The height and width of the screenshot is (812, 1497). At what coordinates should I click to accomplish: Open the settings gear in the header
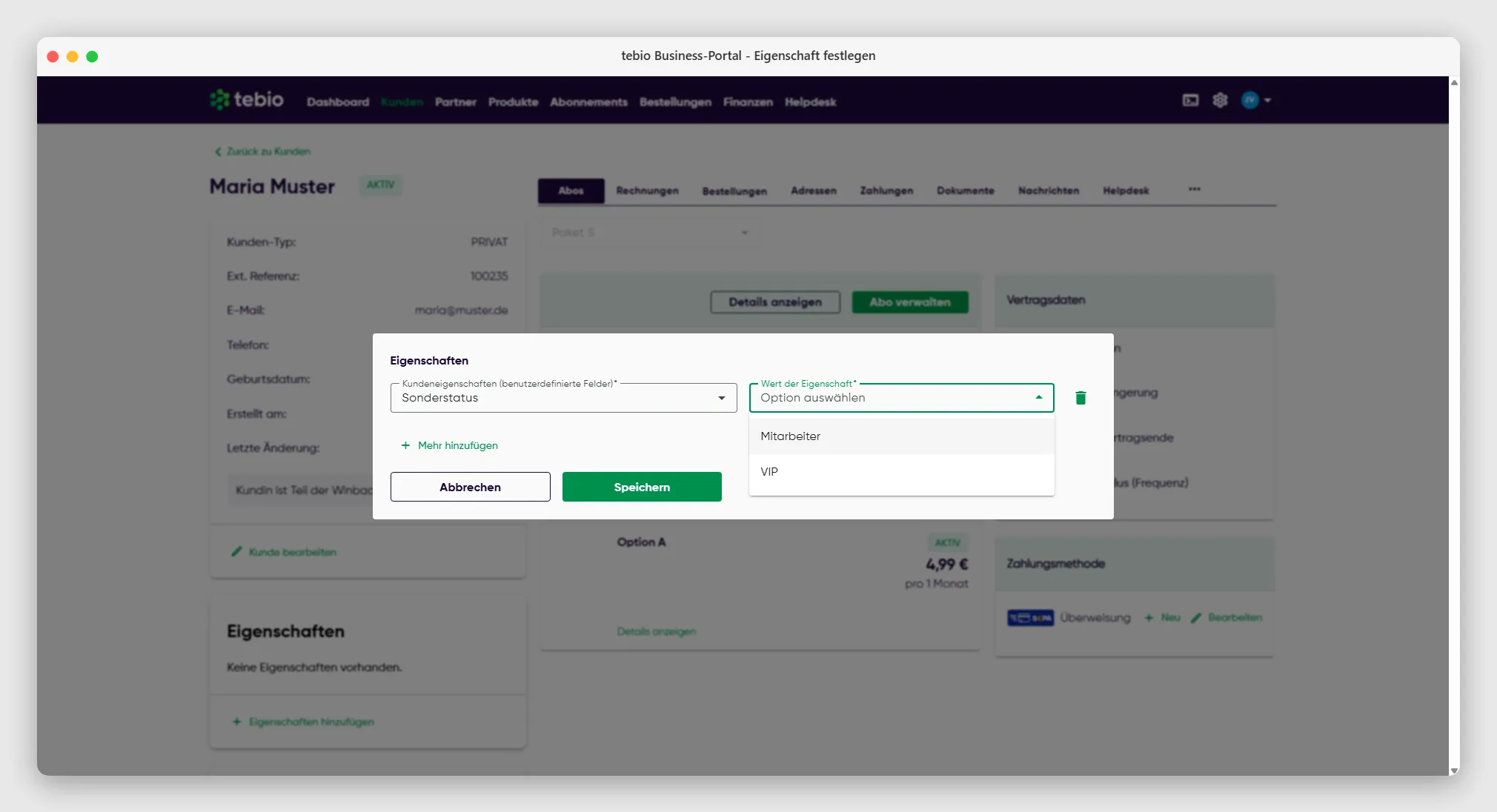[1220, 100]
